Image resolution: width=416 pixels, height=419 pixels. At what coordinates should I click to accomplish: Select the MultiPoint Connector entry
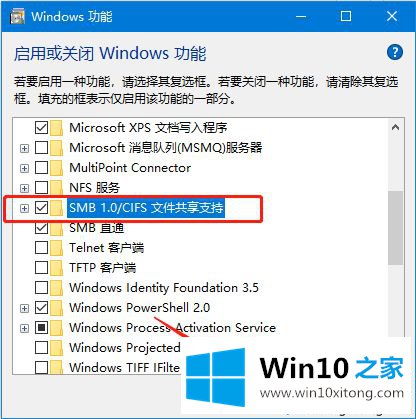tap(130, 168)
